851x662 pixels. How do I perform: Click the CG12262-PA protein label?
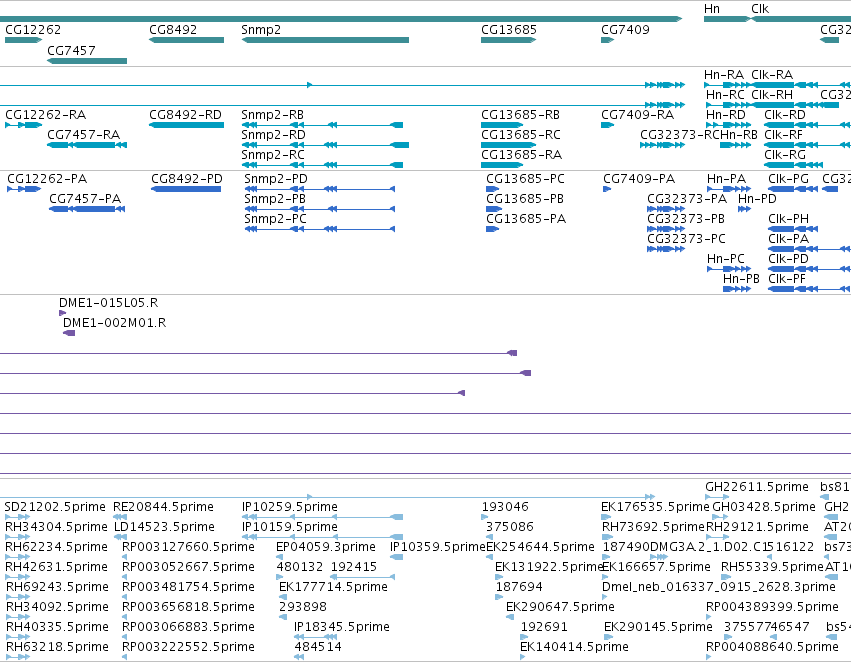point(47,179)
